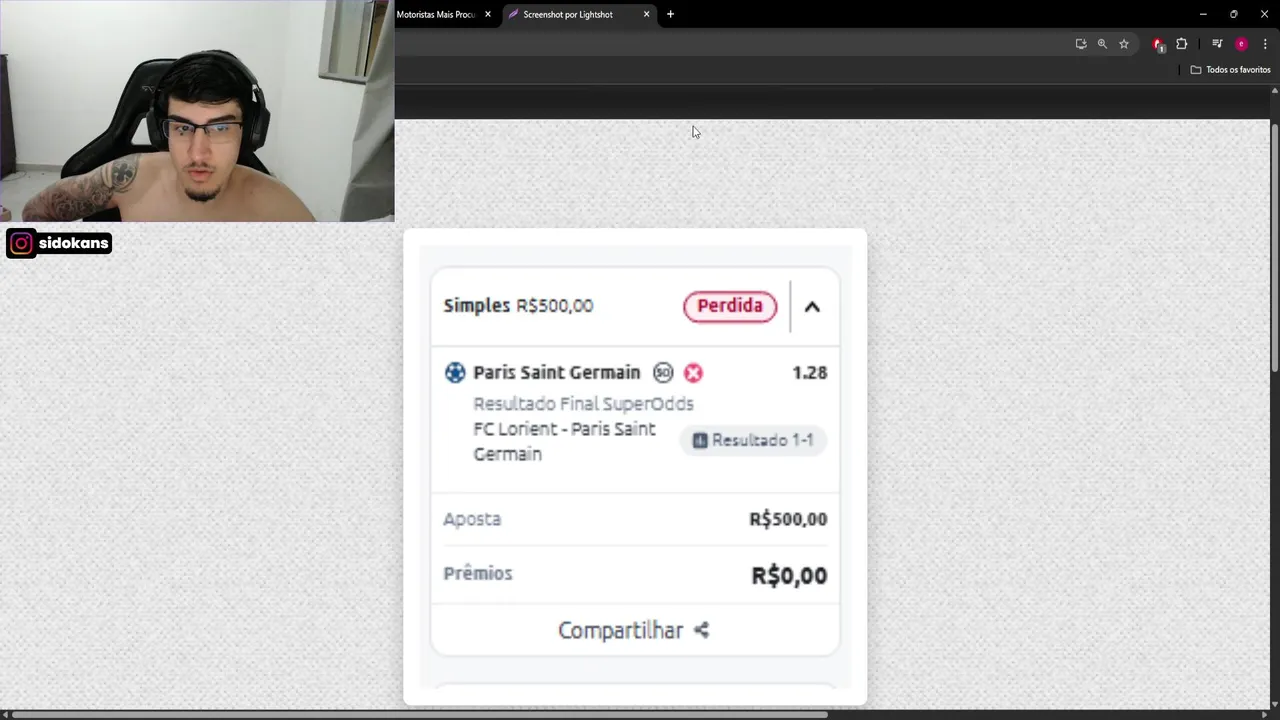The height and width of the screenshot is (720, 1280).
Task: Collapse the Simples bet card chevron
Action: coord(812,307)
